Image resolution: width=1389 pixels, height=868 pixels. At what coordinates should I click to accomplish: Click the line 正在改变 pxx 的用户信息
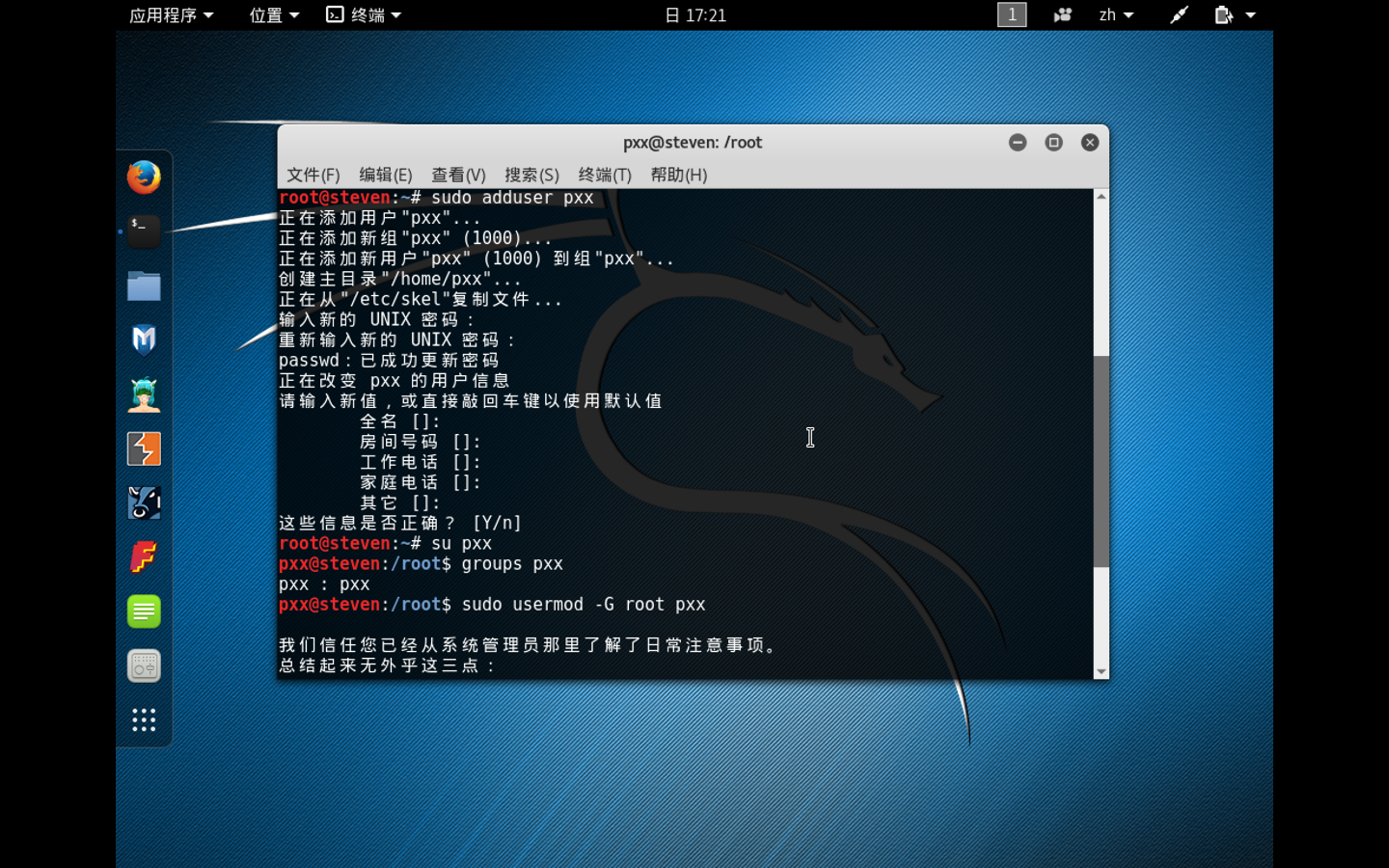tap(394, 380)
